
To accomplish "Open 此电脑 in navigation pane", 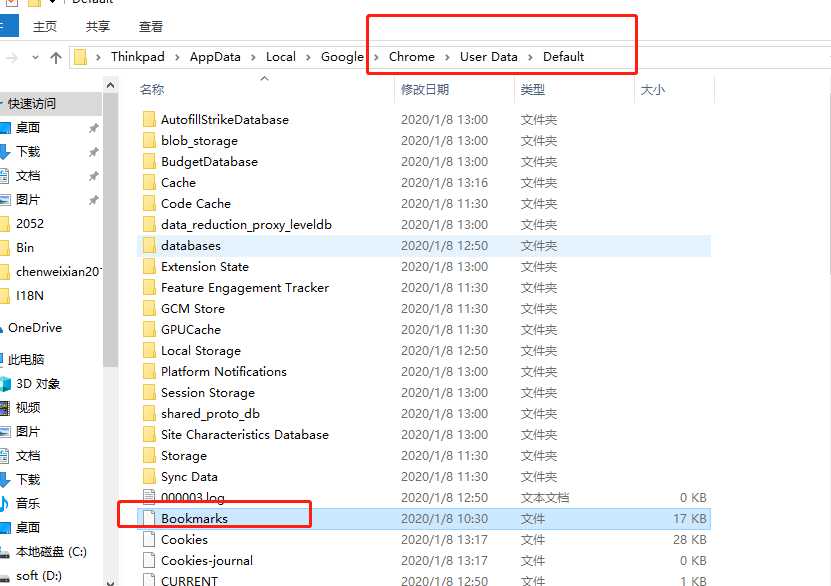I will pos(26,360).
